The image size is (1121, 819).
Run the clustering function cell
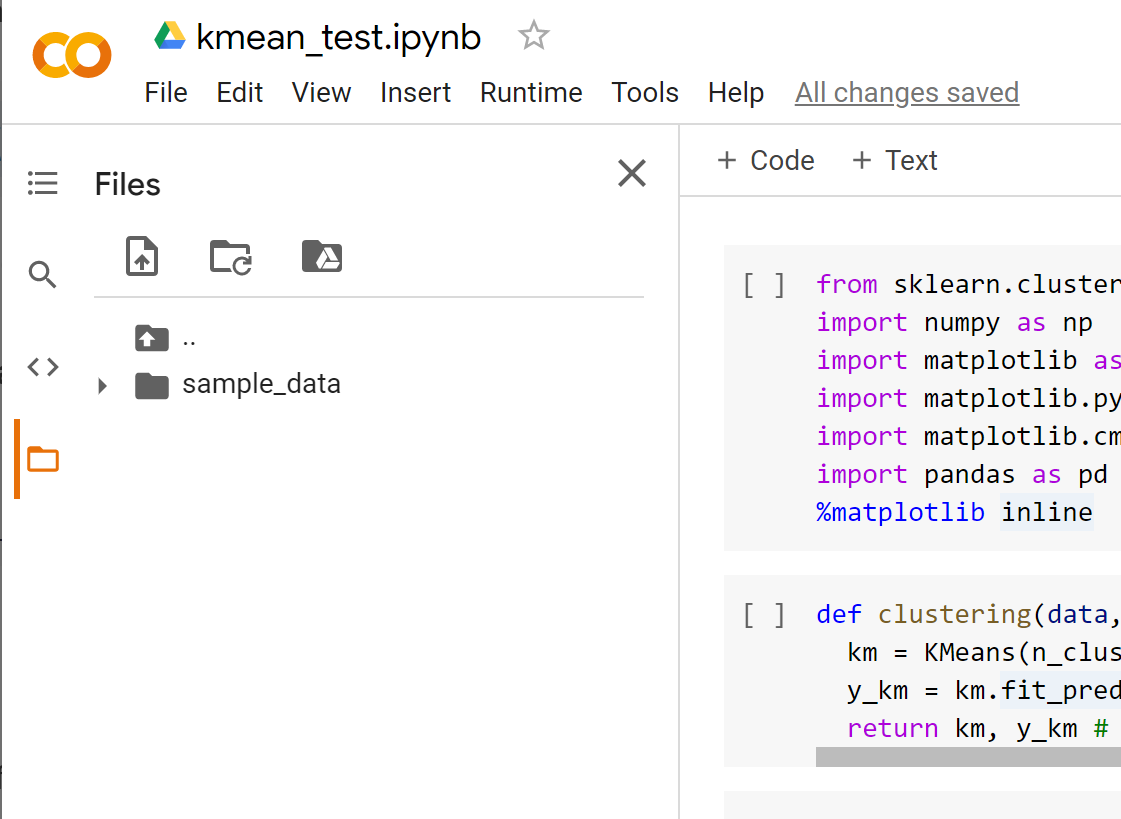(x=764, y=615)
